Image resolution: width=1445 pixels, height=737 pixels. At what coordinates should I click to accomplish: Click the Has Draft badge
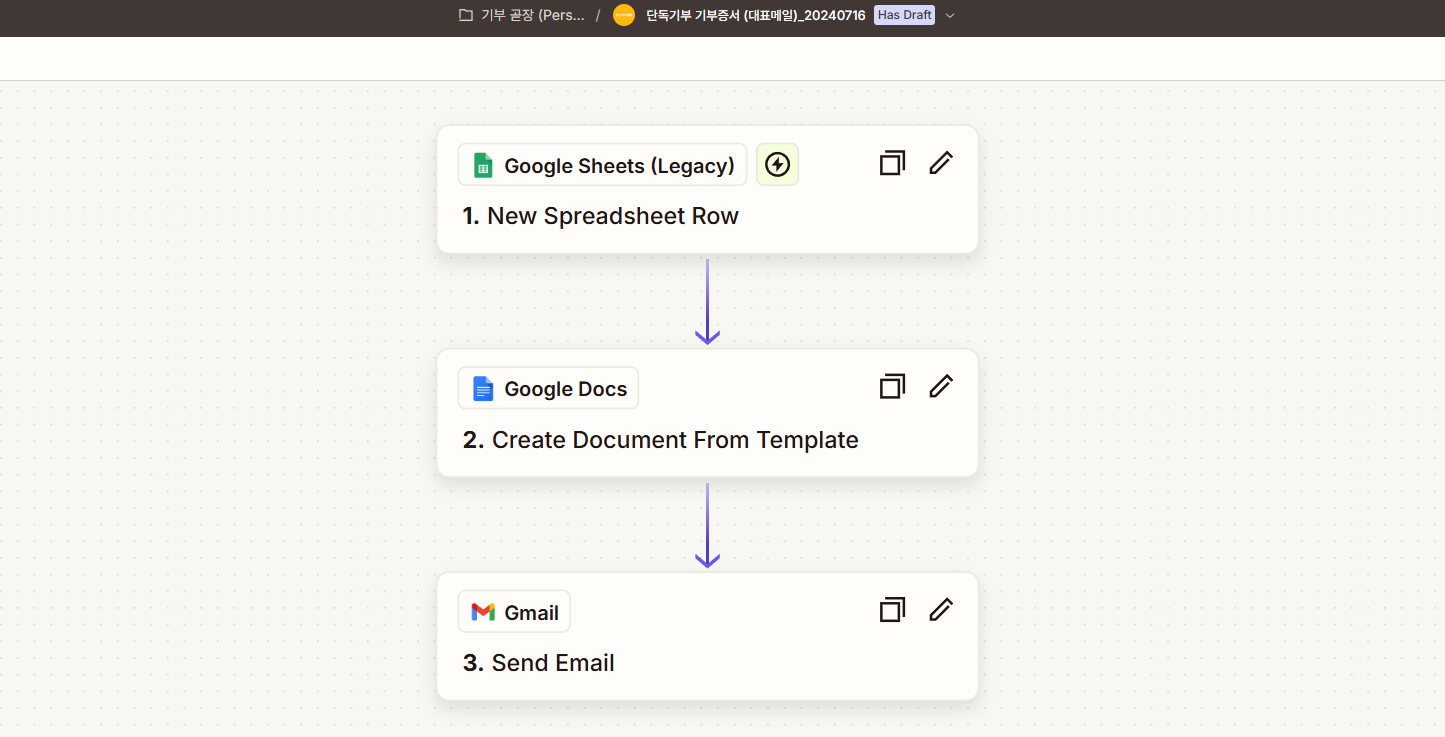(x=904, y=15)
